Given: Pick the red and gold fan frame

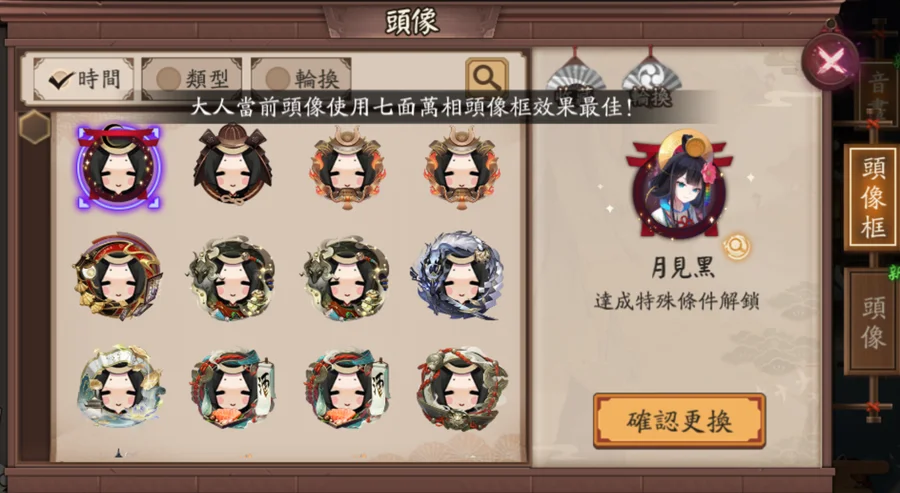Looking at the screenshot, I should [118, 276].
